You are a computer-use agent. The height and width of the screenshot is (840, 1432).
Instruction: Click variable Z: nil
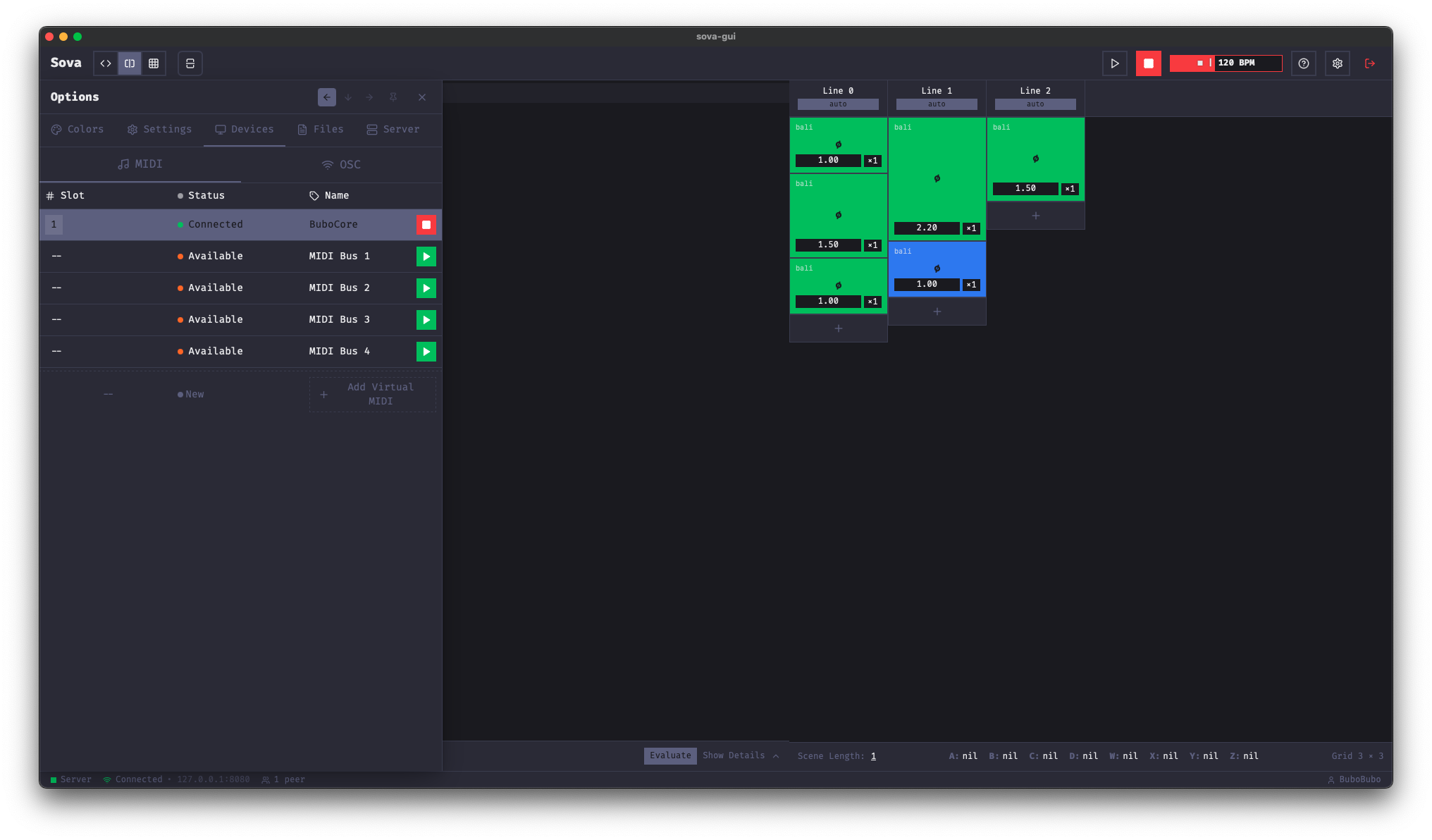point(1245,756)
